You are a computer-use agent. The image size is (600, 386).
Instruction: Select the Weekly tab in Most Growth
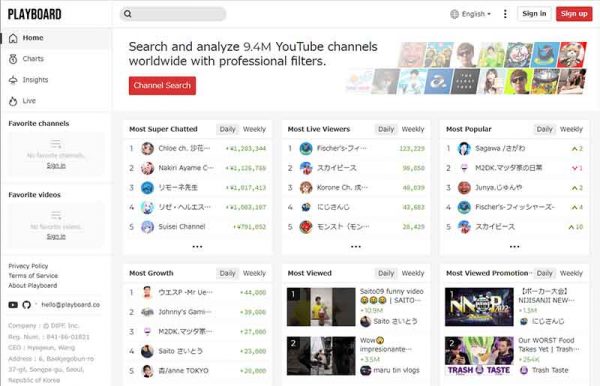click(254, 274)
